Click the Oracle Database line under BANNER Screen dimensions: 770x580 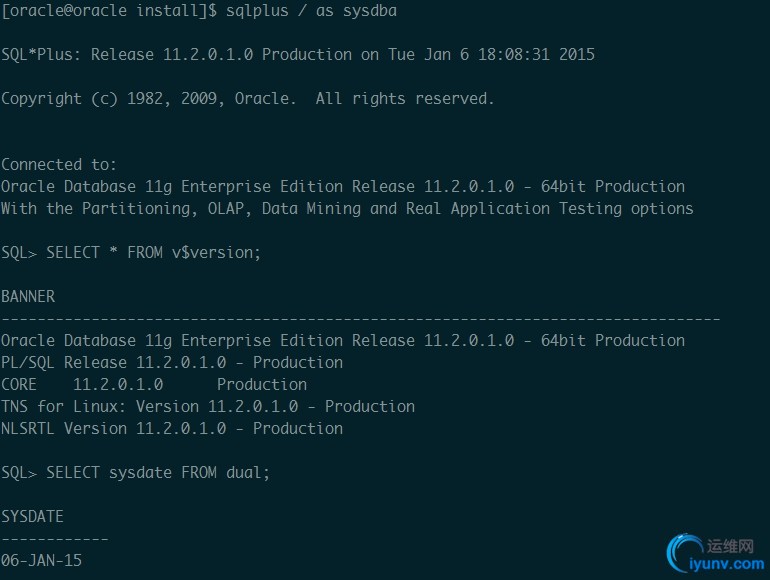pyautogui.click(x=343, y=340)
